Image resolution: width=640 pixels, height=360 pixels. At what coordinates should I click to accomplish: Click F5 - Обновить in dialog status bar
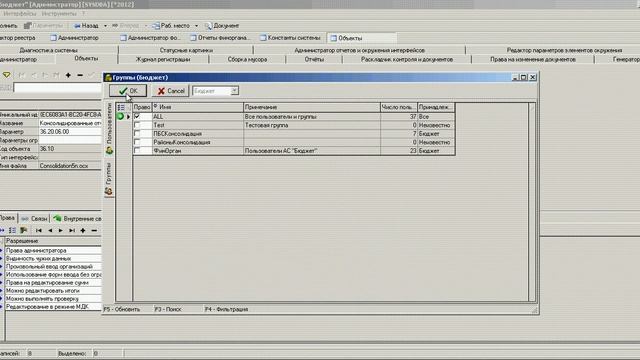(122, 309)
